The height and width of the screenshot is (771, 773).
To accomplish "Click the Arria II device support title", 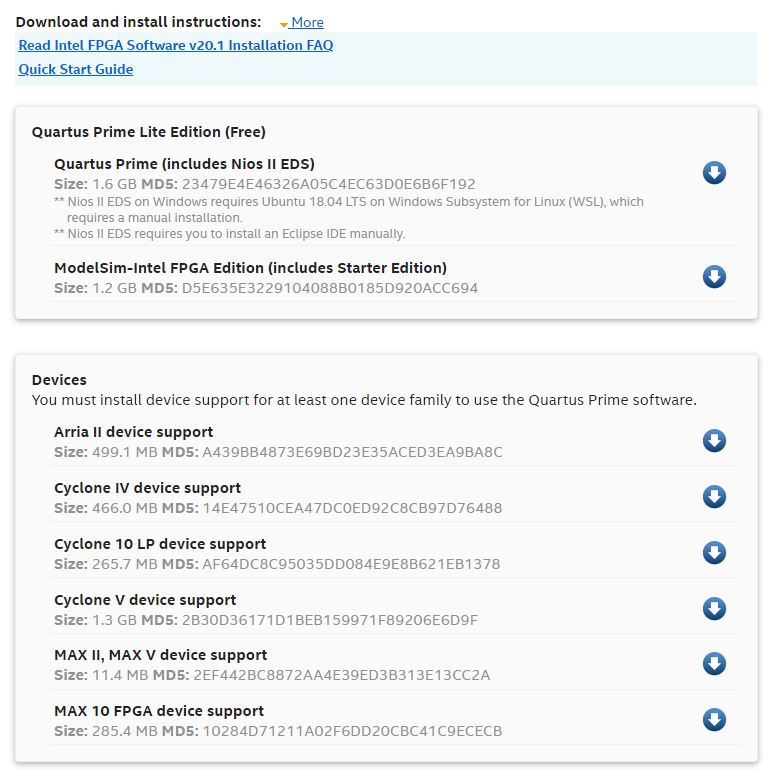I will 134,432.
